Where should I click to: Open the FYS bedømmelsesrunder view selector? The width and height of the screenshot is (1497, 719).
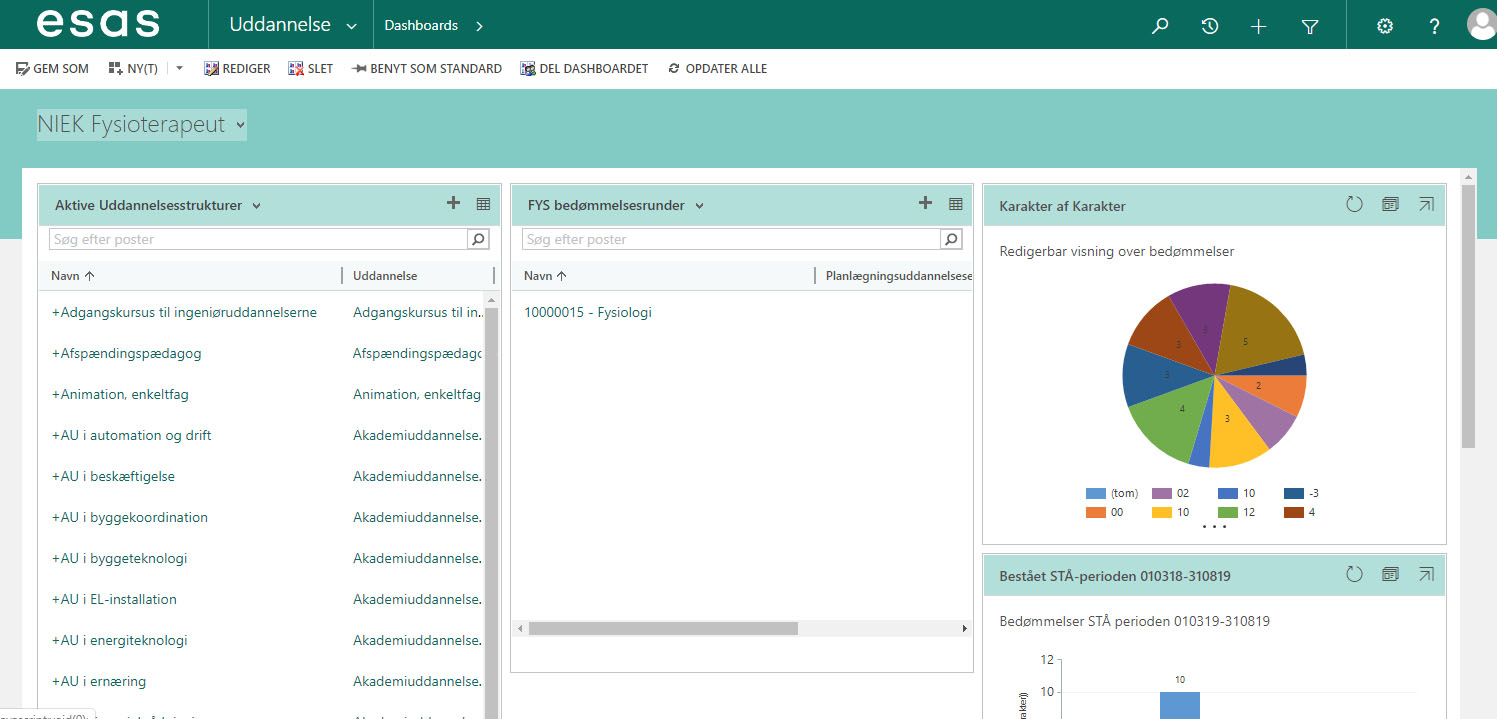pyautogui.click(x=700, y=206)
